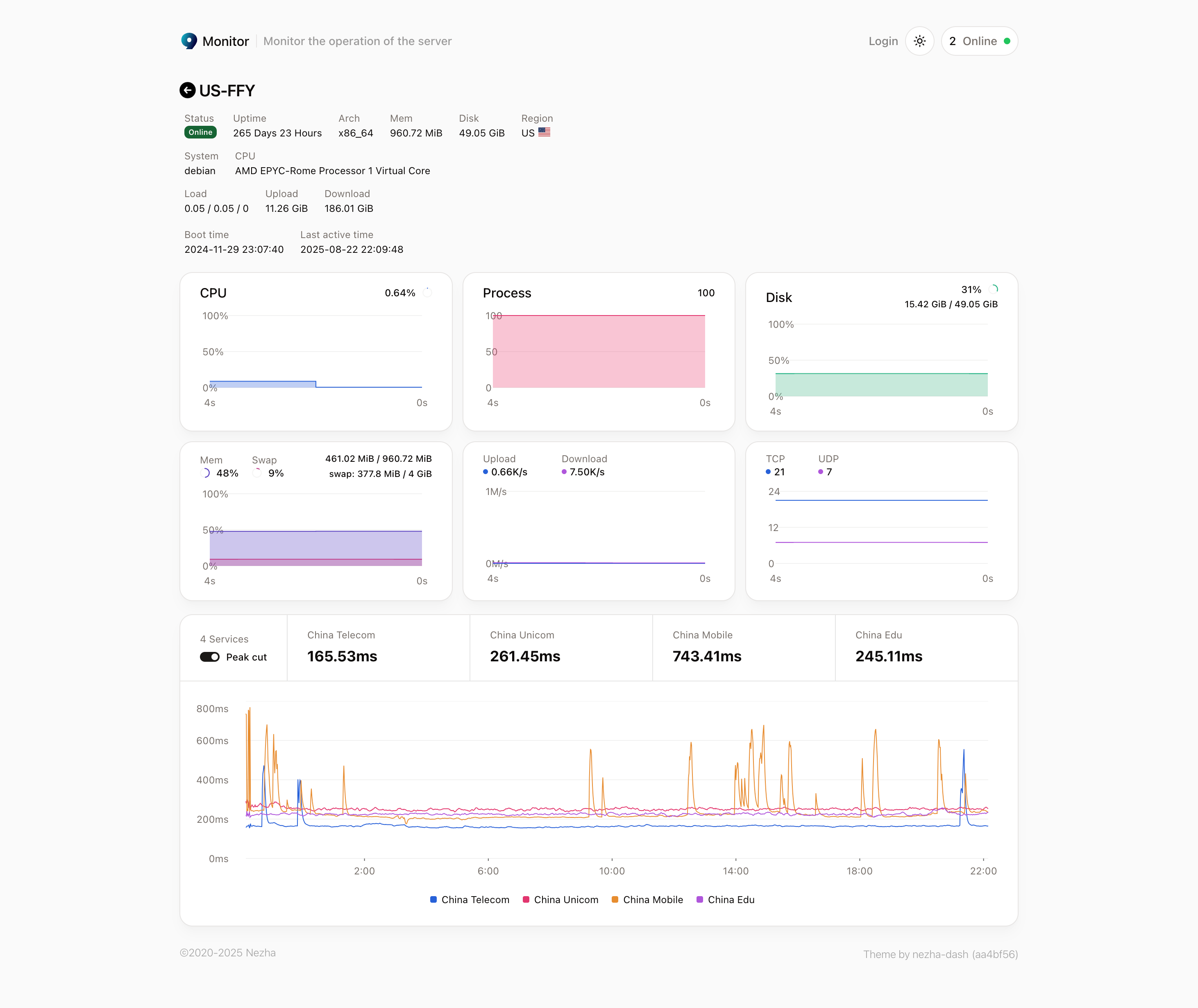Click the green Online status badge
The height and width of the screenshot is (1008, 1198).
click(200, 133)
